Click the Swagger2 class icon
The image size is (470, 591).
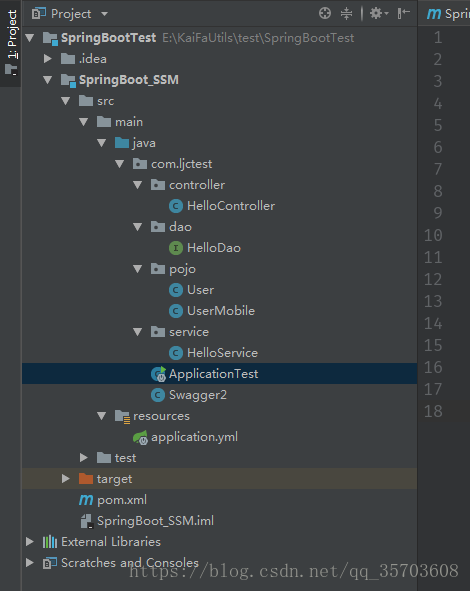[158, 395]
